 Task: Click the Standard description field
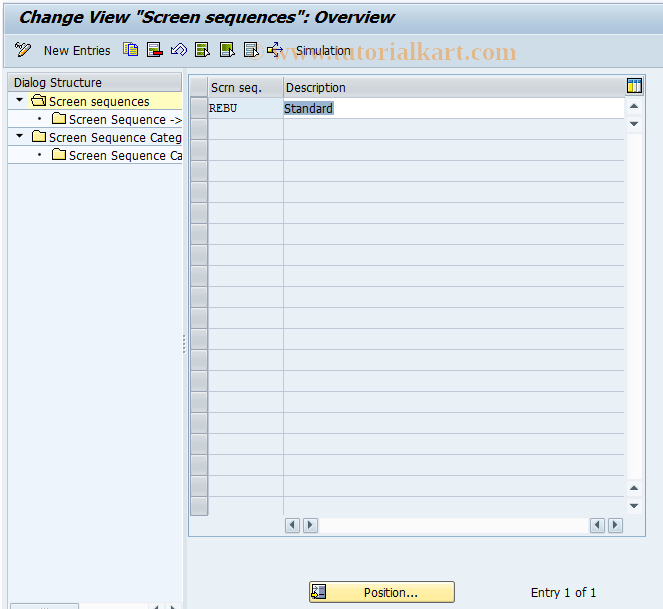tap(454, 108)
